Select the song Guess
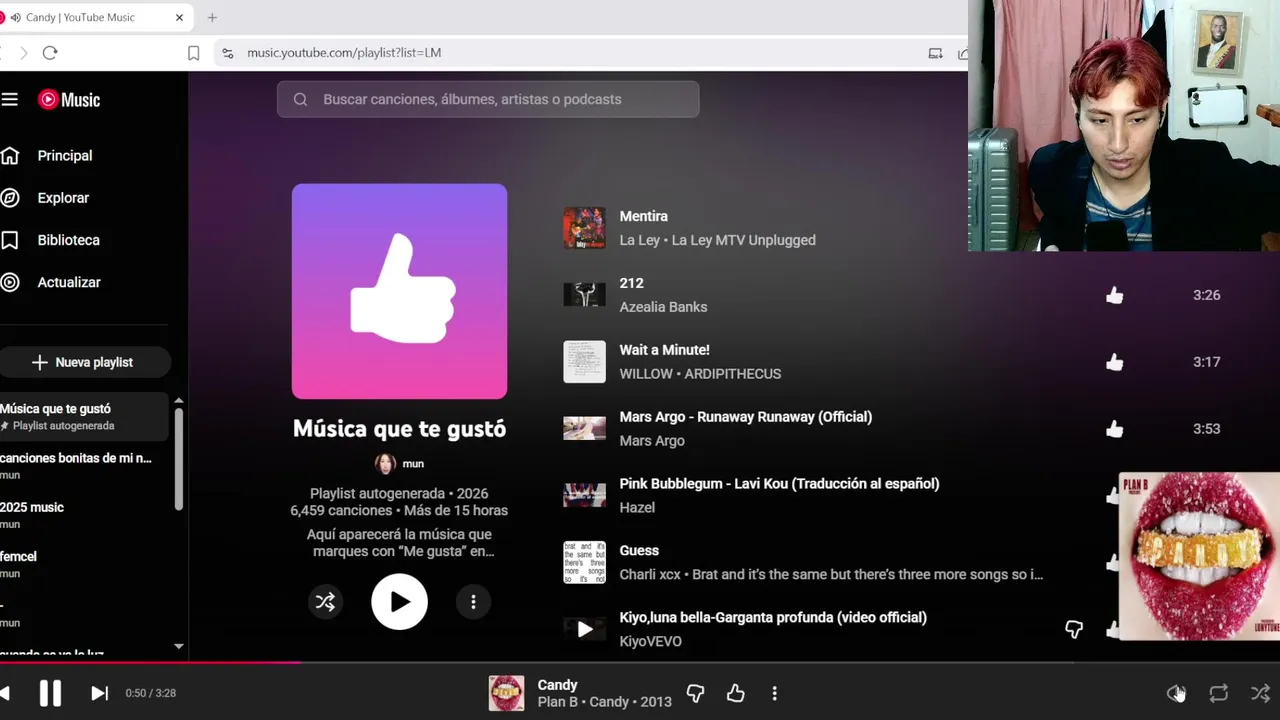Image resolution: width=1280 pixels, height=720 pixels. [x=639, y=551]
